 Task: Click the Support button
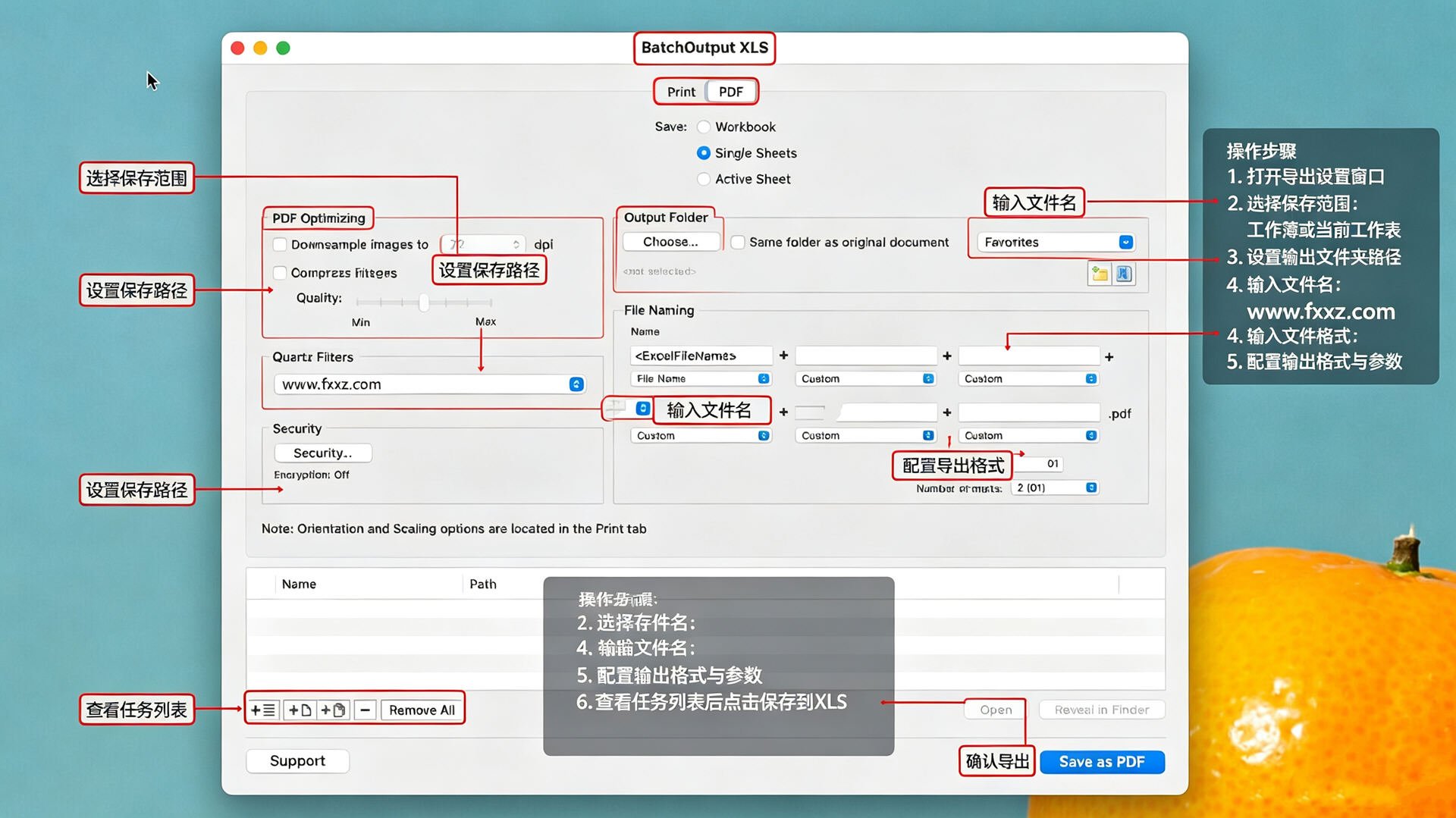(x=297, y=760)
